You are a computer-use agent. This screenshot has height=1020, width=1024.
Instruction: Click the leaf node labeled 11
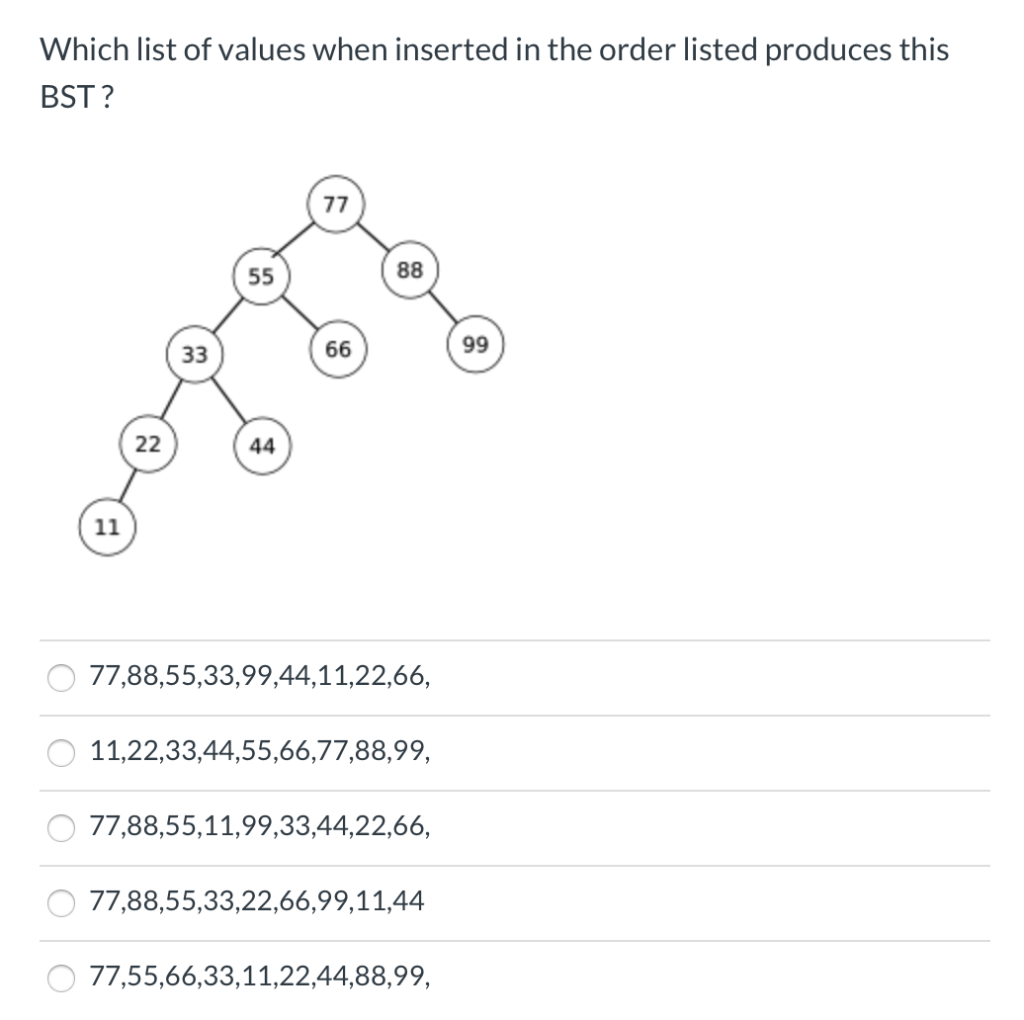(107, 525)
